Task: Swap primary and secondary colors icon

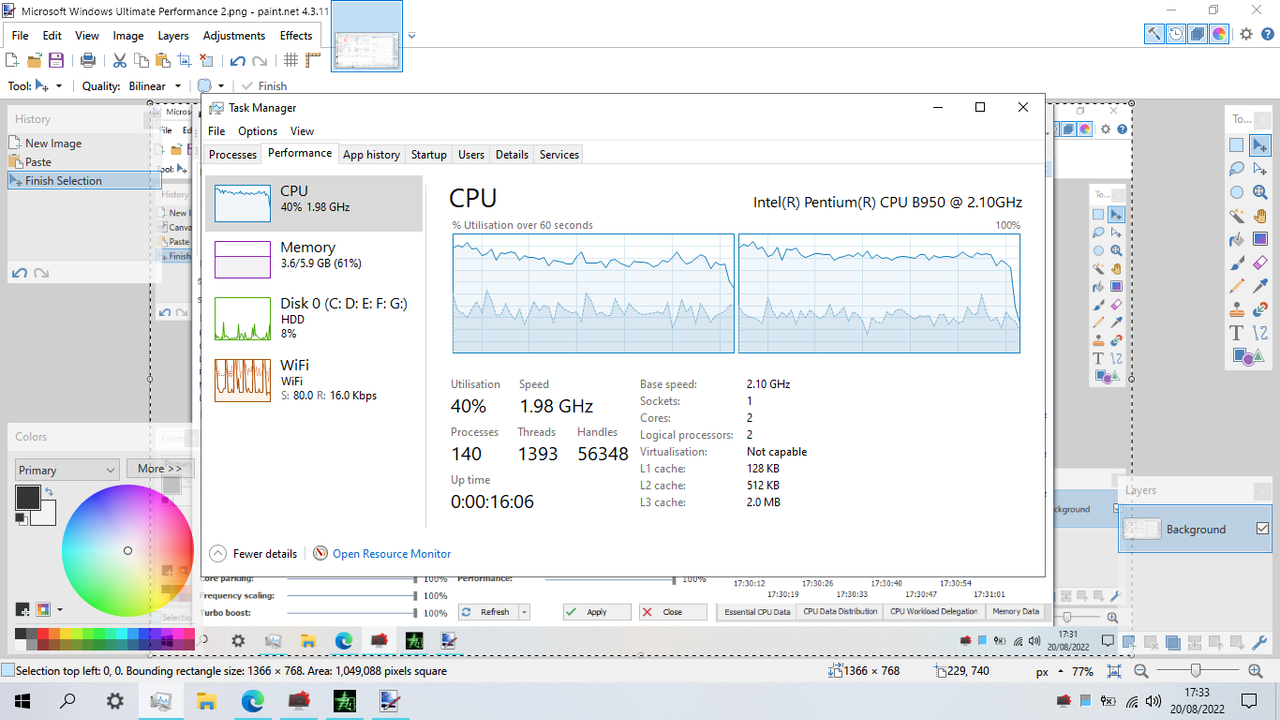Action: click(x=48, y=492)
